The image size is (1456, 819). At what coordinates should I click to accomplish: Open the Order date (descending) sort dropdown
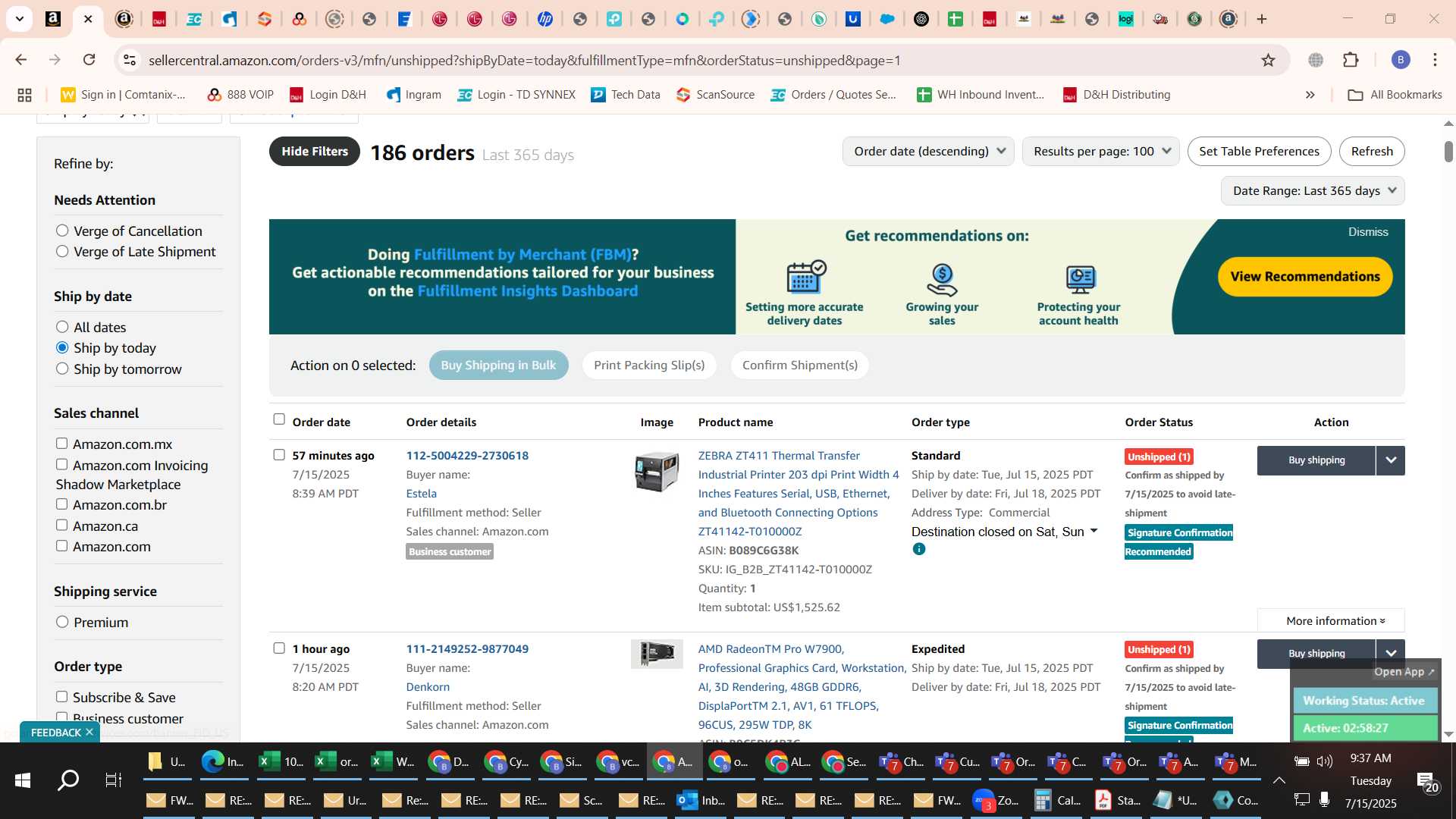[928, 152]
